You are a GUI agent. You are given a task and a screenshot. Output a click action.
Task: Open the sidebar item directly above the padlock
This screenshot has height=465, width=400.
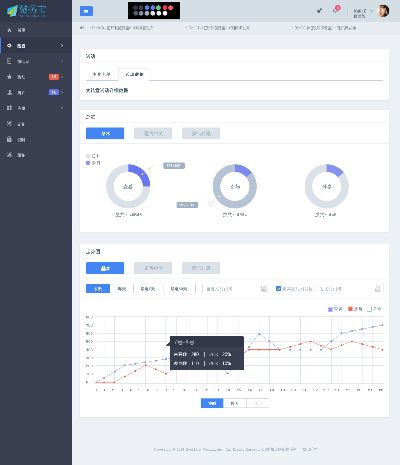click(36, 124)
